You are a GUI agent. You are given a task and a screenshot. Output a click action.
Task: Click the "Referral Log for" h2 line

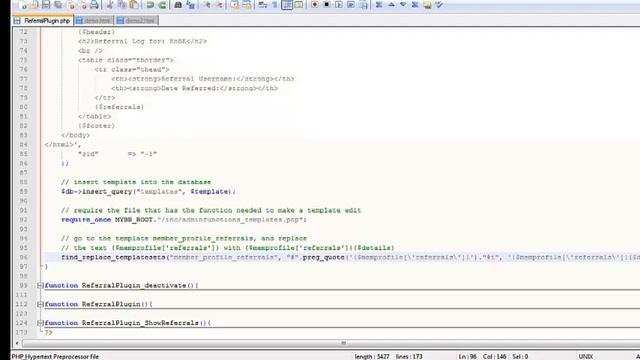click(x=142, y=41)
